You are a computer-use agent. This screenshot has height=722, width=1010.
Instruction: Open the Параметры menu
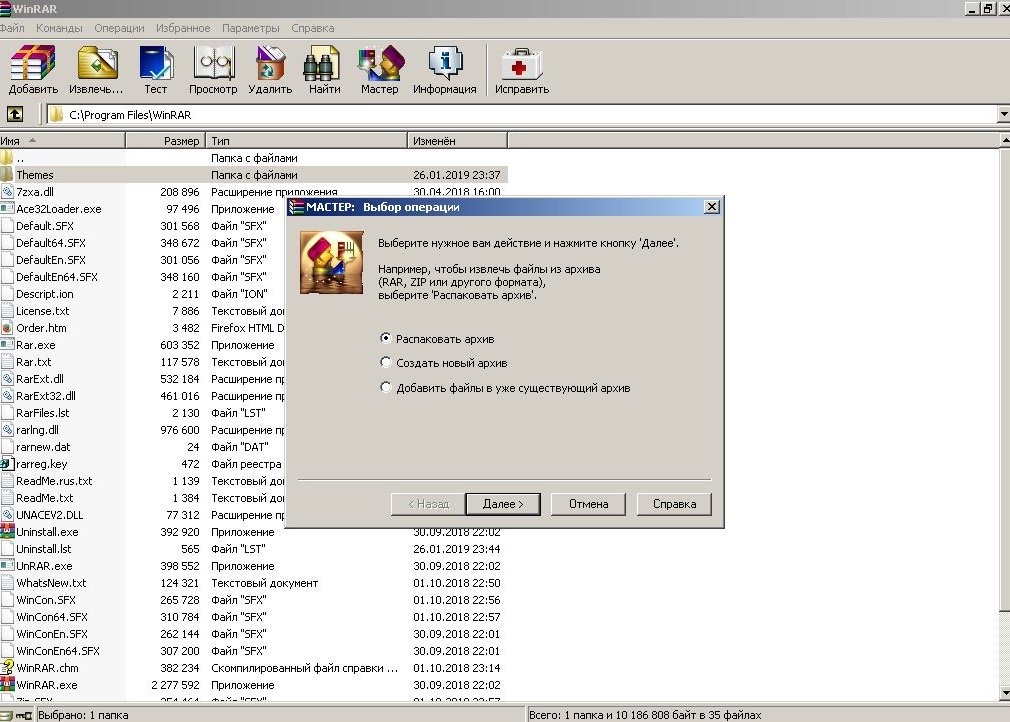pyautogui.click(x=251, y=28)
